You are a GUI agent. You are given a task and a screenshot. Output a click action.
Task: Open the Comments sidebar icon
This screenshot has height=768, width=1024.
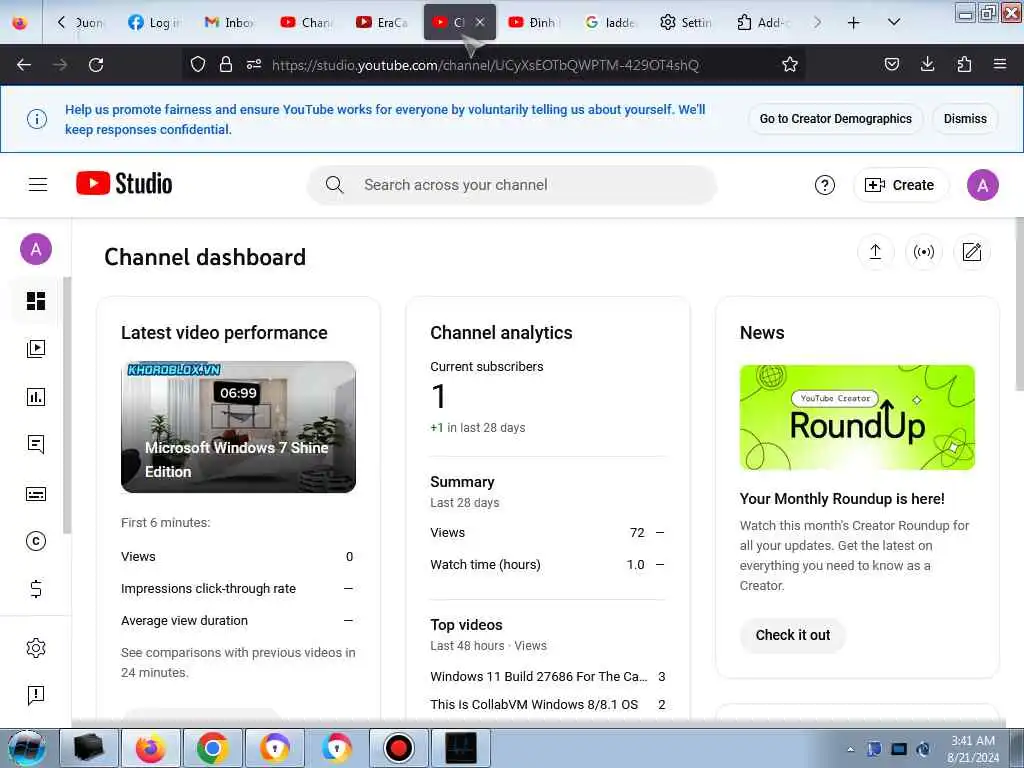pyautogui.click(x=36, y=445)
